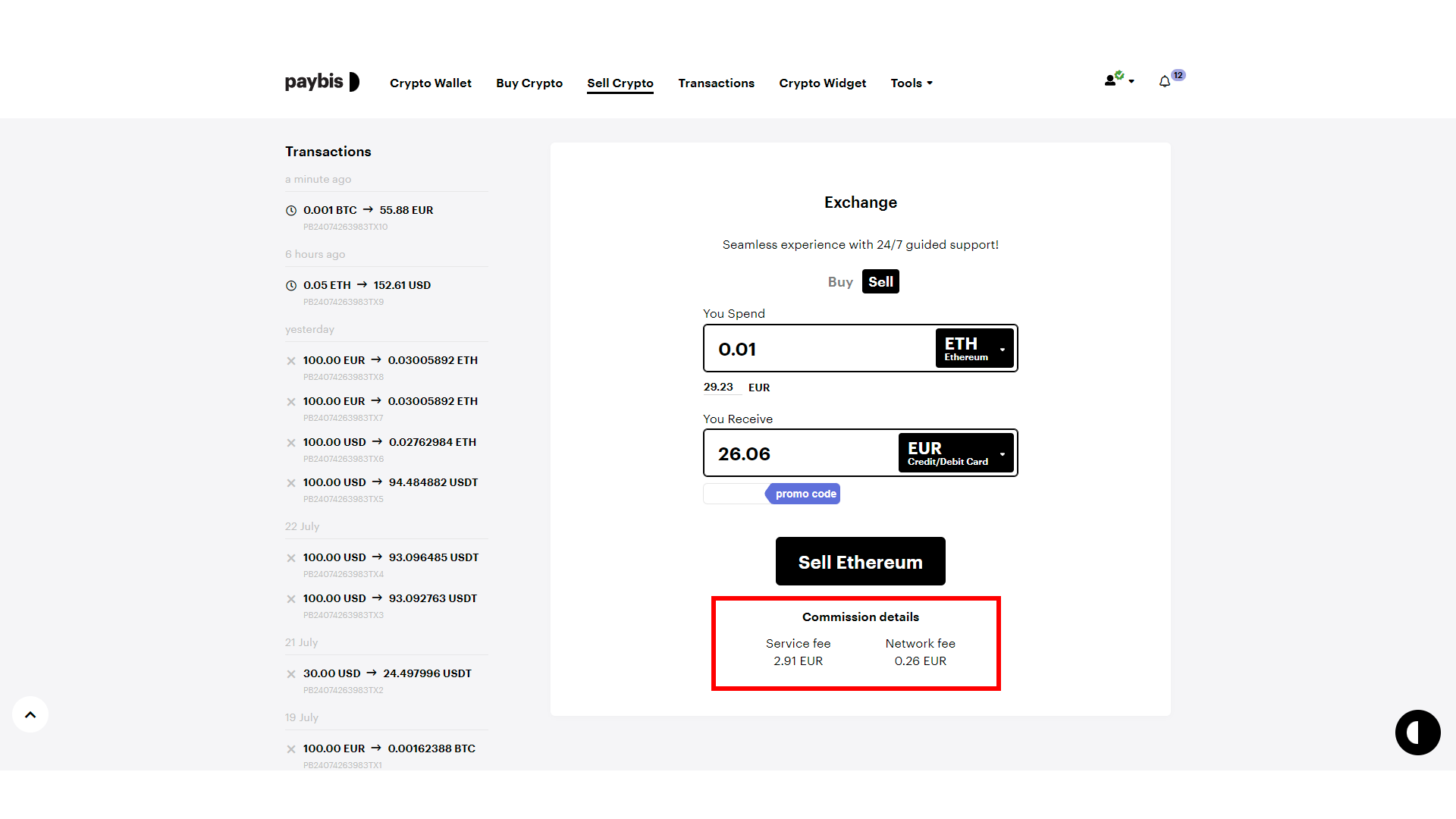Toggle to Sell mode on Exchange widget

pos(880,281)
